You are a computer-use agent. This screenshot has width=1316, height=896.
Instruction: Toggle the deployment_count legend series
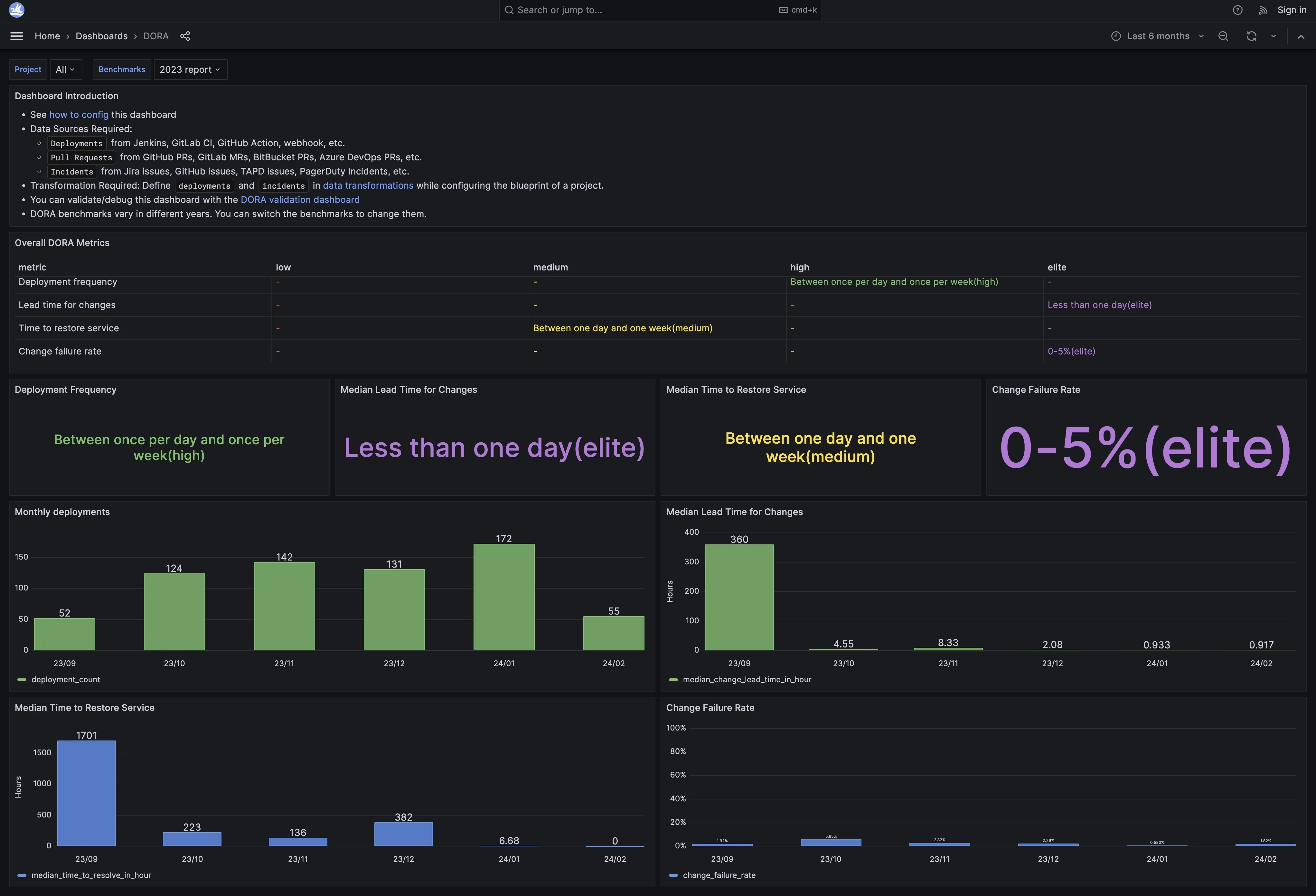coord(66,680)
